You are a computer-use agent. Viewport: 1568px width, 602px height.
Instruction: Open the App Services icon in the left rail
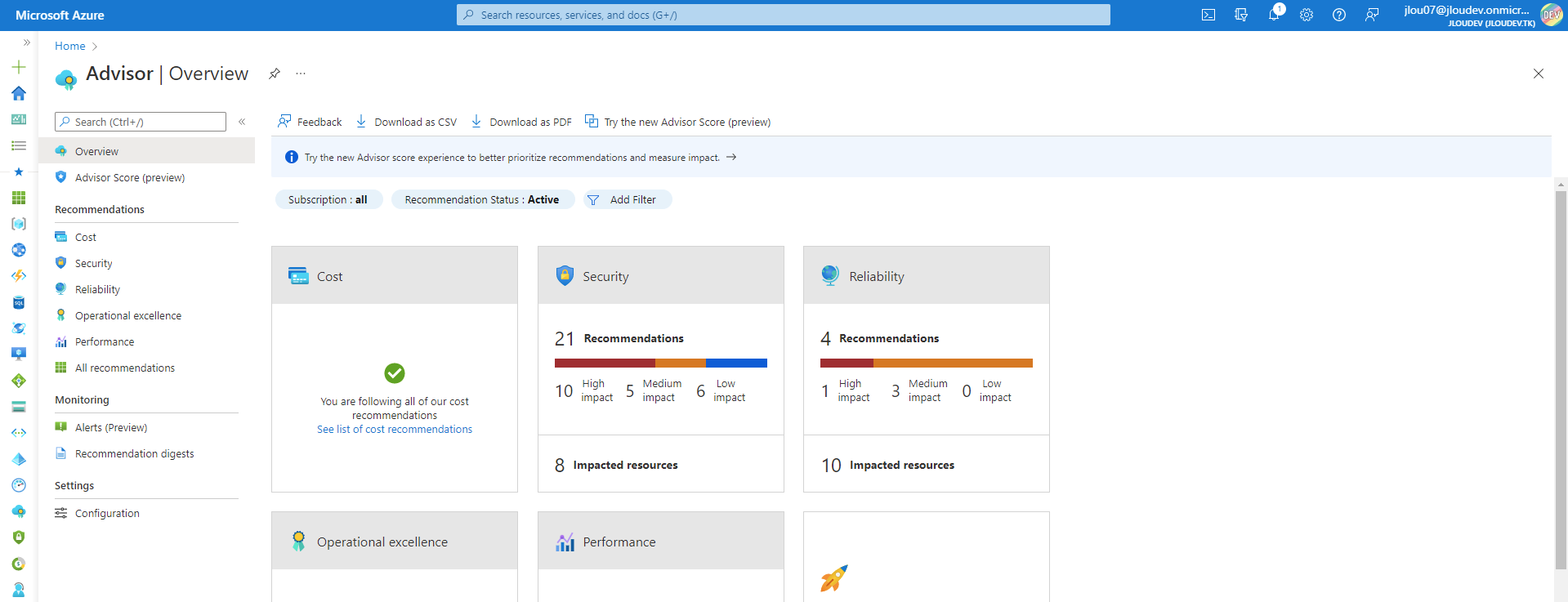tap(19, 250)
